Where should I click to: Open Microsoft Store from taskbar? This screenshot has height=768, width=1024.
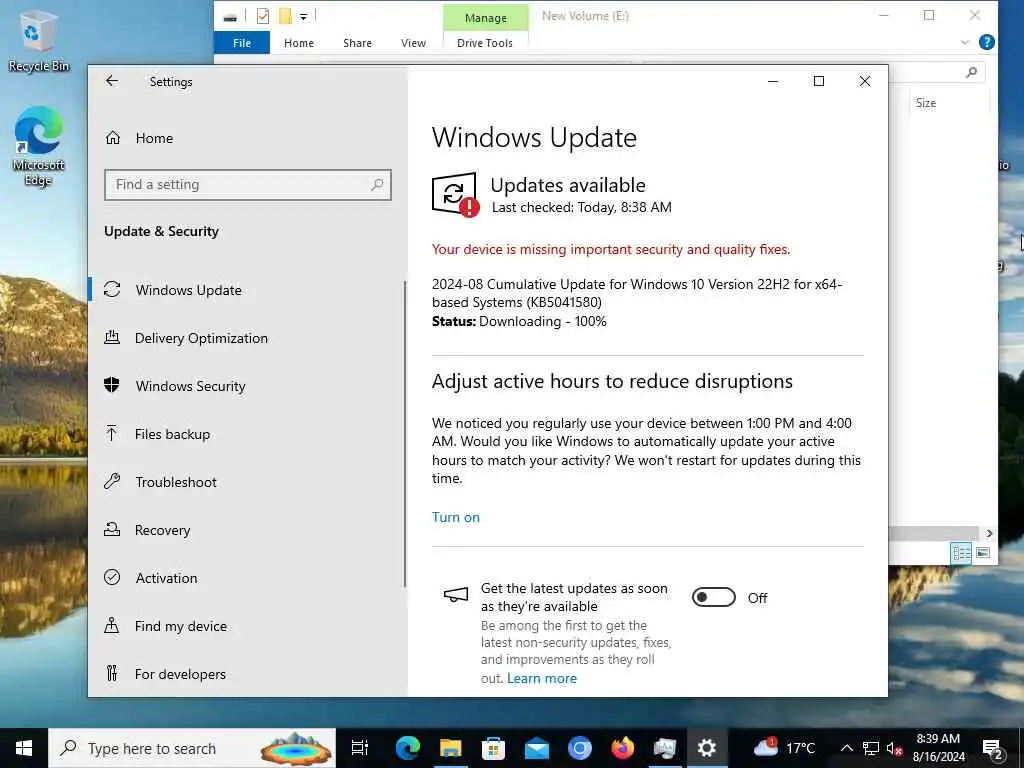(493, 748)
